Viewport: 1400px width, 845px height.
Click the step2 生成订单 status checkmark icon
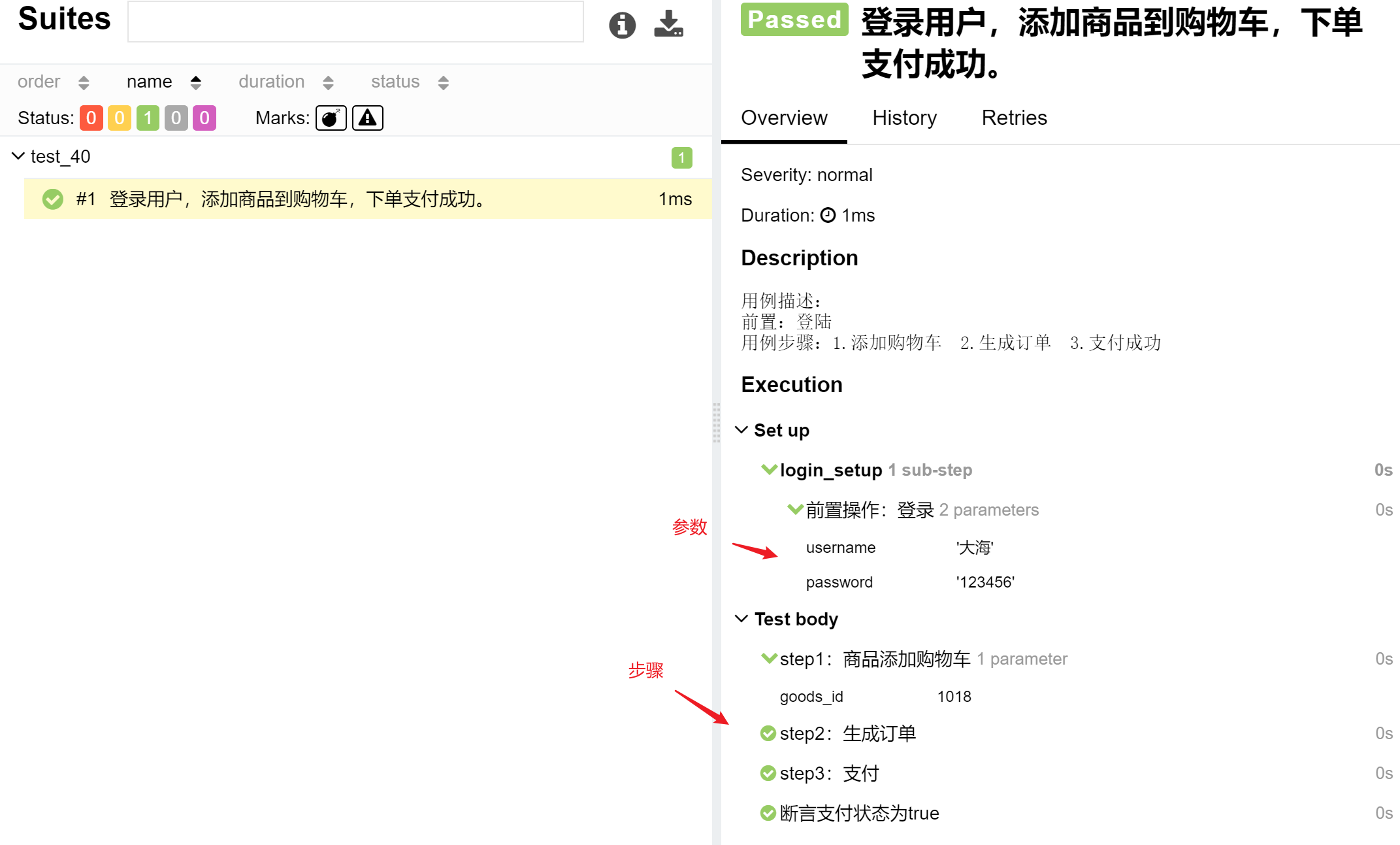click(768, 733)
